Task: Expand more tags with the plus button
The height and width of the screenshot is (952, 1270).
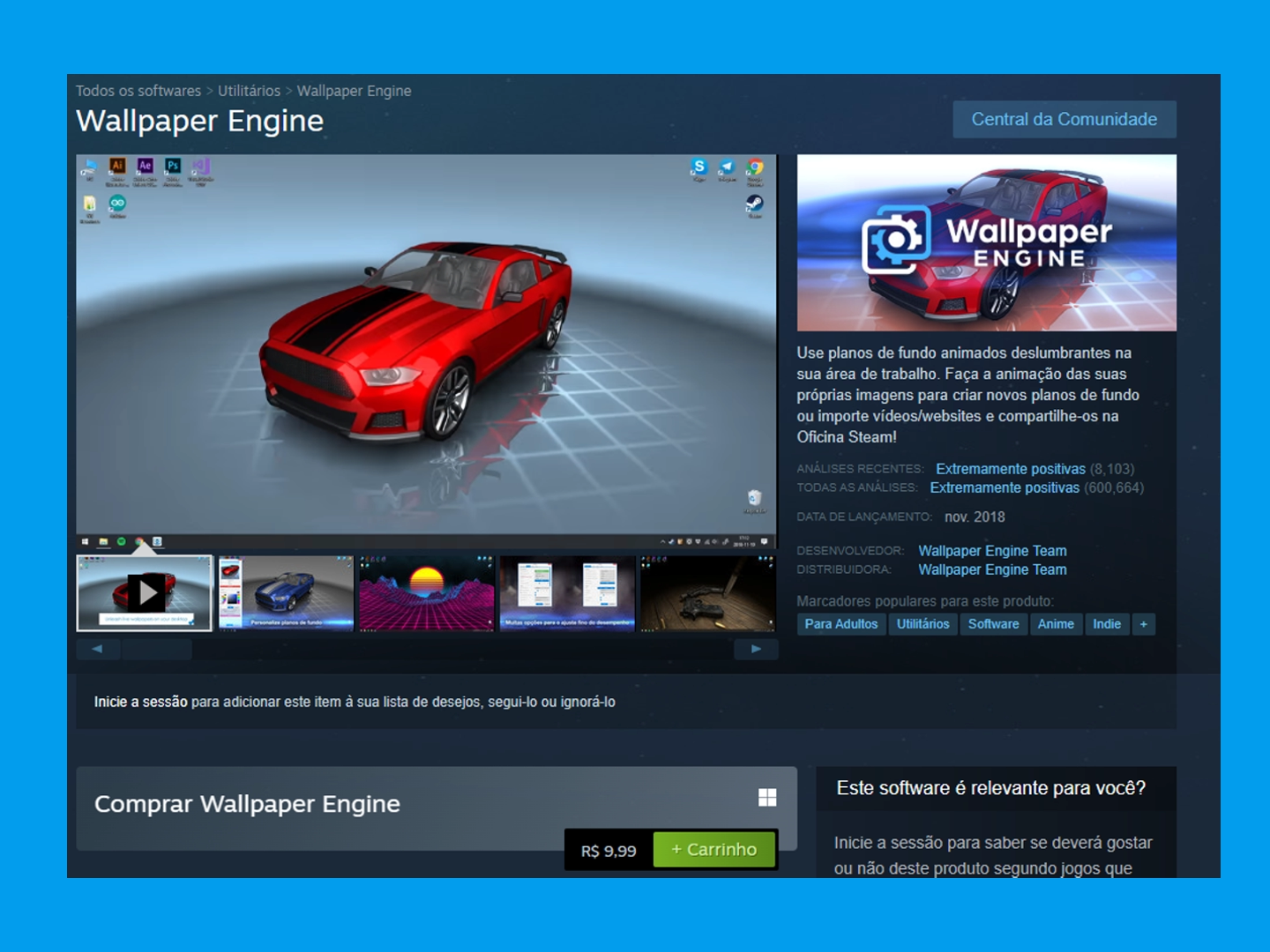Action: tap(1143, 624)
